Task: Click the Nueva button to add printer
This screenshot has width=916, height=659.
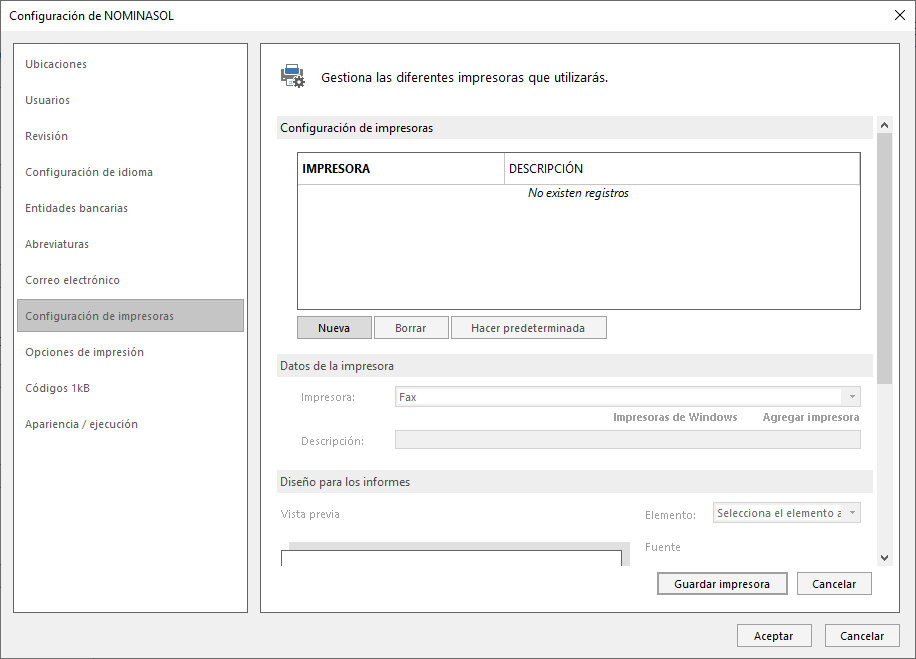Action: [334, 328]
